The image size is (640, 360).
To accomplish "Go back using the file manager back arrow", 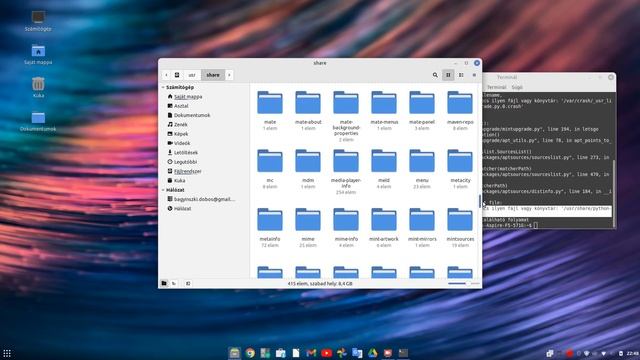I will coord(167,75).
